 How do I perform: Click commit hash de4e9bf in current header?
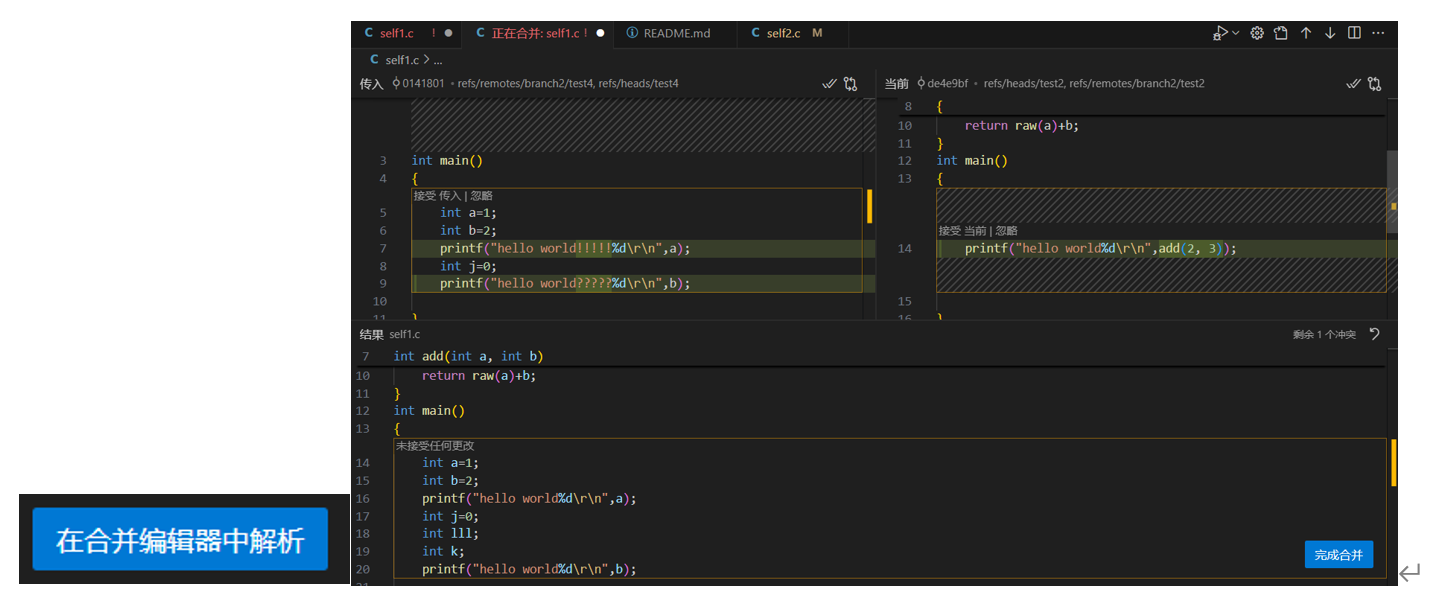click(x=947, y=84)
